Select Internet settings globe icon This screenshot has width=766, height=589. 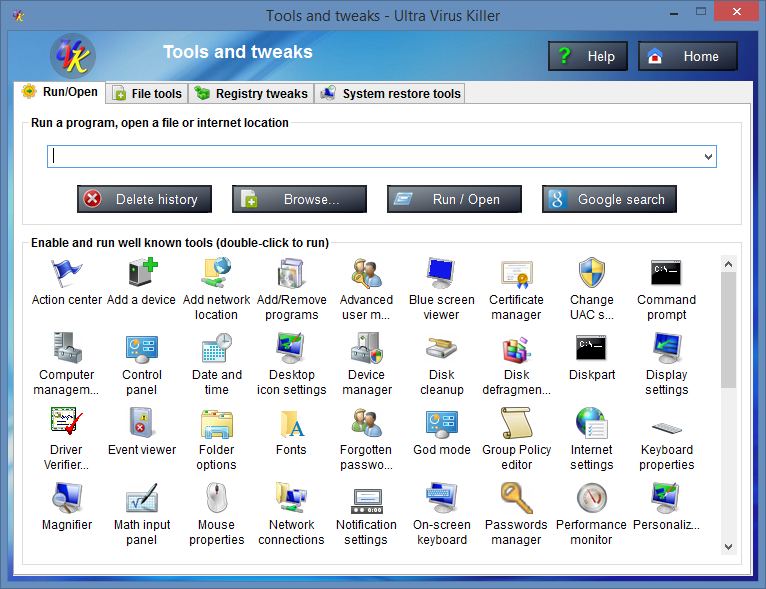pyautogui.click(x=592, y=423)
